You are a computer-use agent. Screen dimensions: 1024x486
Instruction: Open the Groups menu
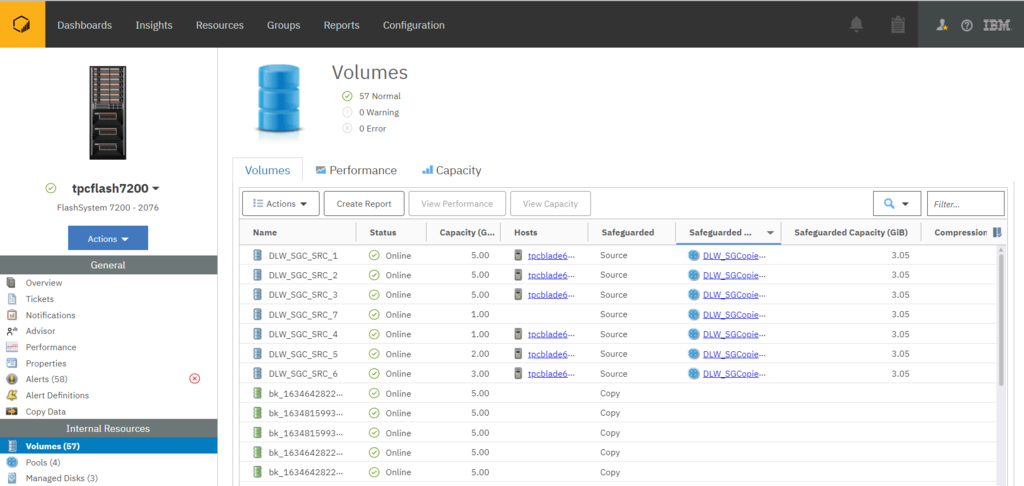(283, 25)
